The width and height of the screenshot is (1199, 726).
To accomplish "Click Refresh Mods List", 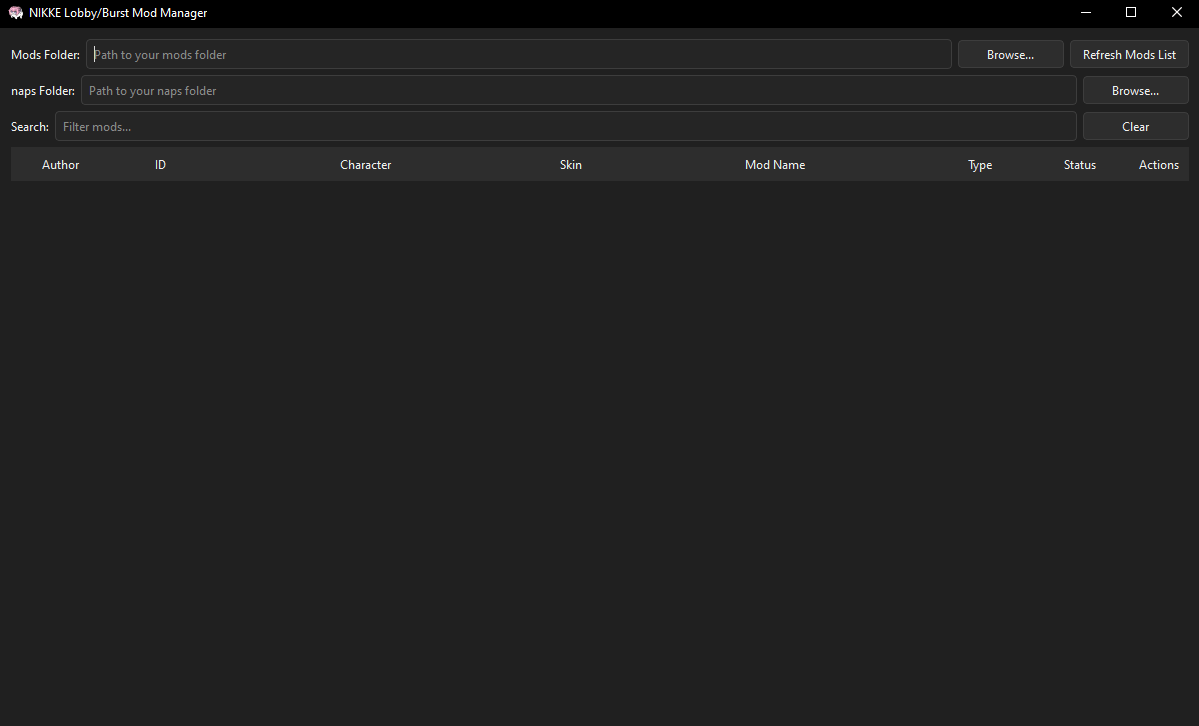I will 1129,54.
